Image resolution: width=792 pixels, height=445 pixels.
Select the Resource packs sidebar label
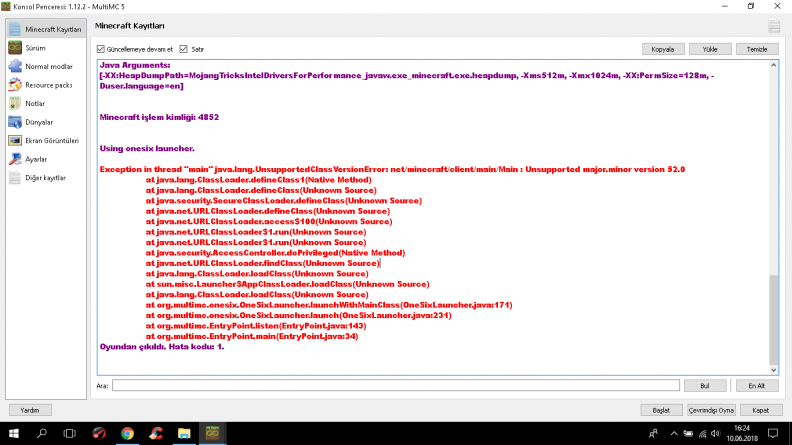[49, 85]
